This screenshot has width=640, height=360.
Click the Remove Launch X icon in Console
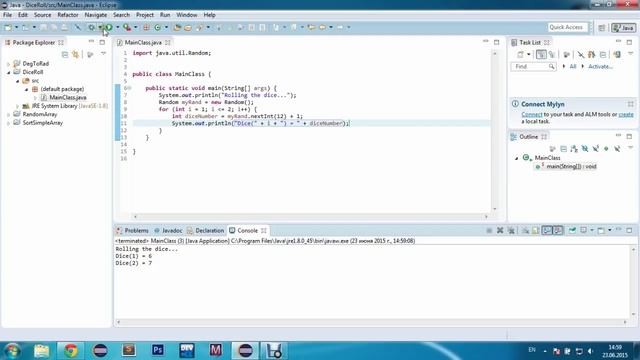tap(500, 231)
